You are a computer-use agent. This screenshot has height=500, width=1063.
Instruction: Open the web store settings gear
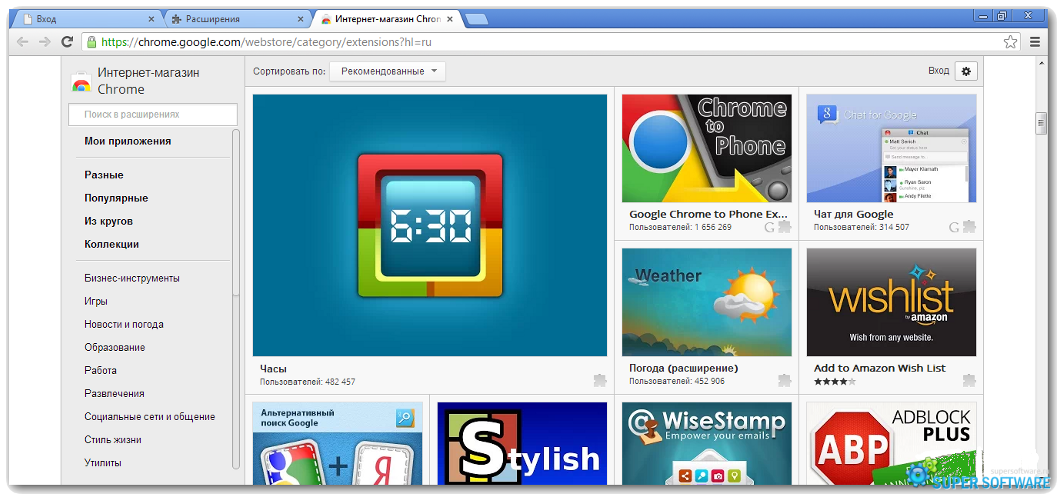(966, 70)
